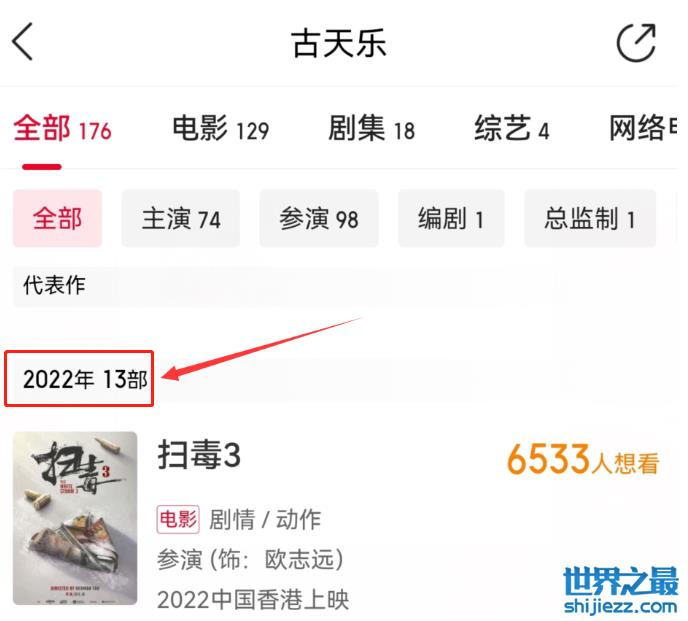Open the partially visible 网络 tab
The height and width of the screenshot is (621, 688).
click(x=643, y=129)
